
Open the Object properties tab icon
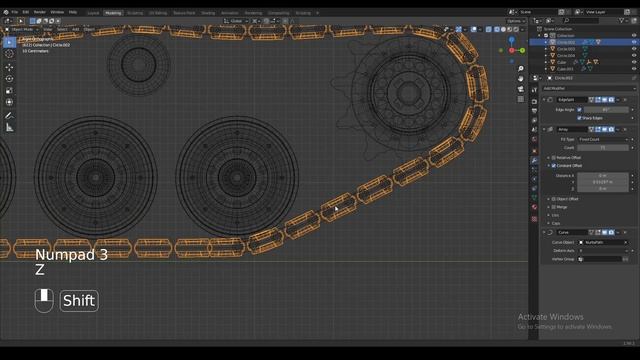point(534,151)
